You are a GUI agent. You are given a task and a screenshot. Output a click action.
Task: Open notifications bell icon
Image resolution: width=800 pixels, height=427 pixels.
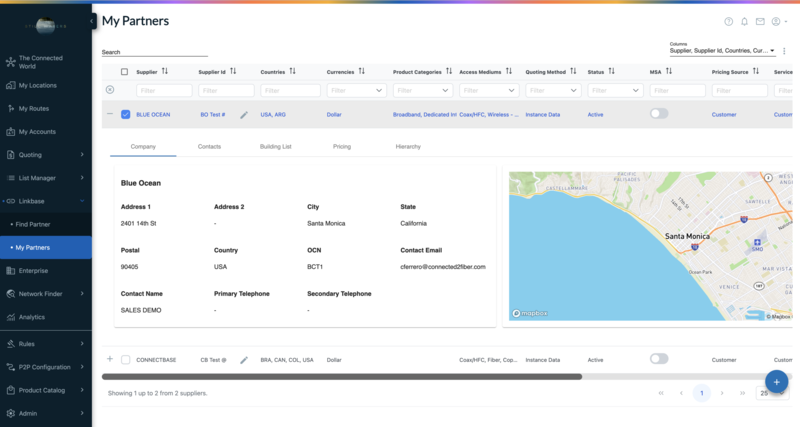tap(744, 21)
